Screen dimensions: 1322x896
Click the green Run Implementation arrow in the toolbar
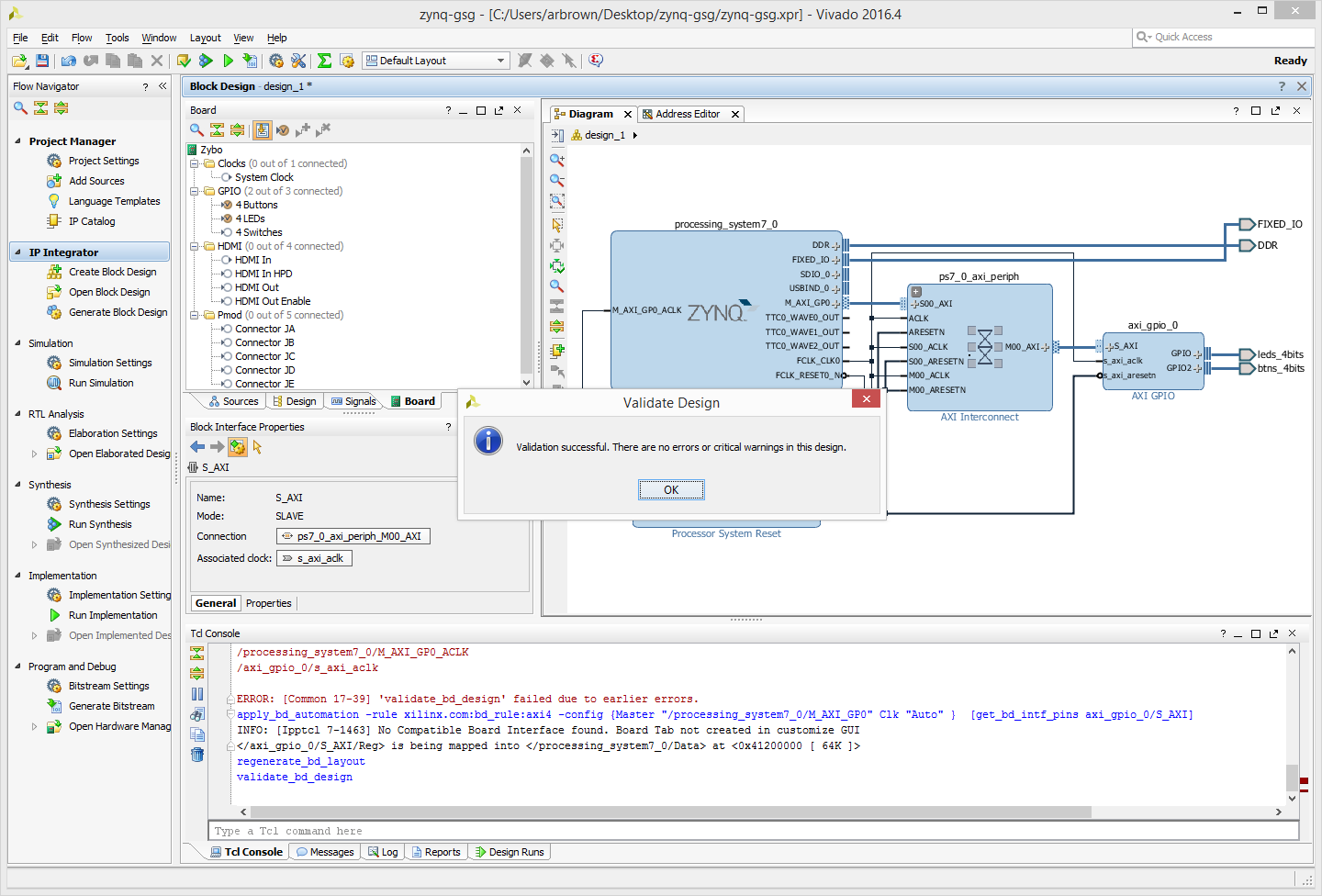pyautogui.click(x=228, y=61)
